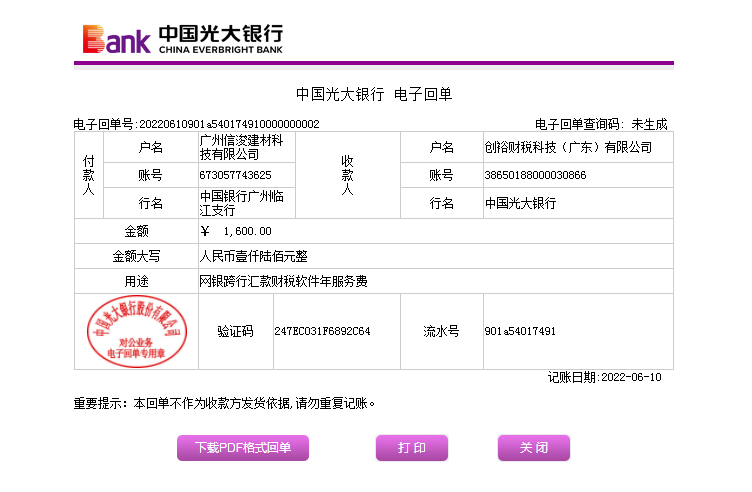Click the 重要提示 notice text
The height and width of the screenshot is (492, 752).
tap(224, 403)
